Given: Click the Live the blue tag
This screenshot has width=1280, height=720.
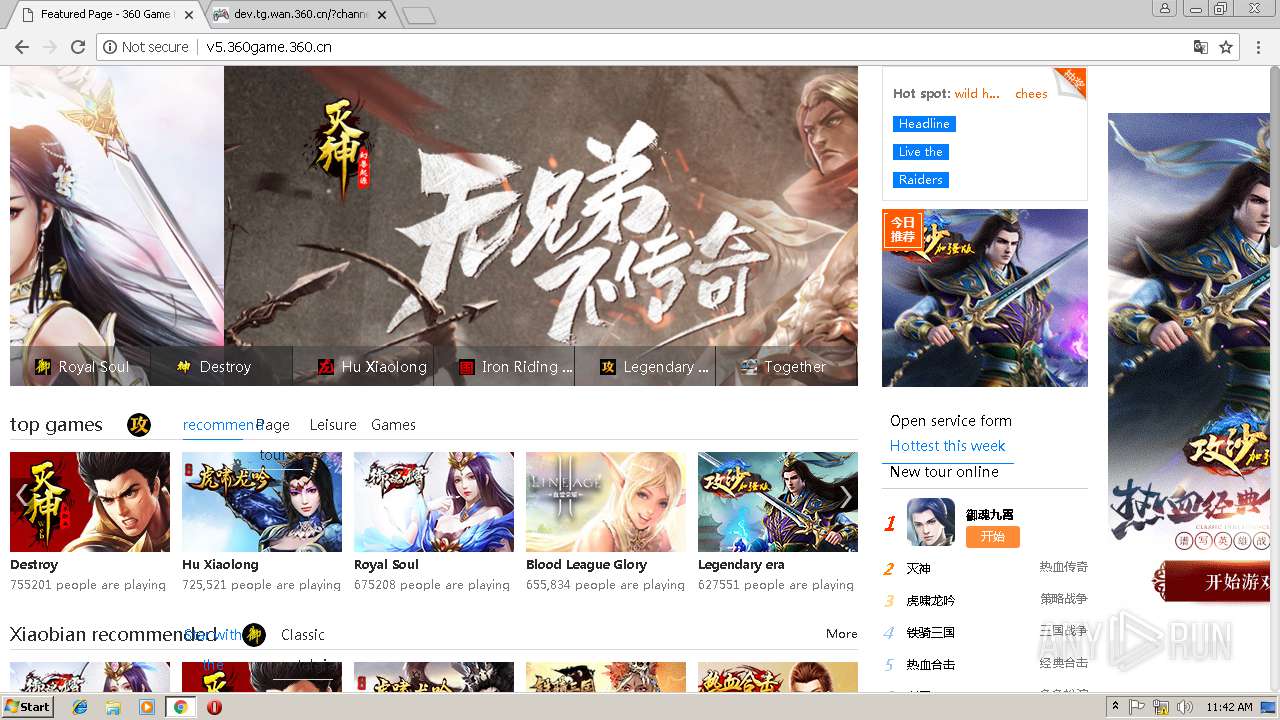Looking at the screenshot, I should (921, 152).
